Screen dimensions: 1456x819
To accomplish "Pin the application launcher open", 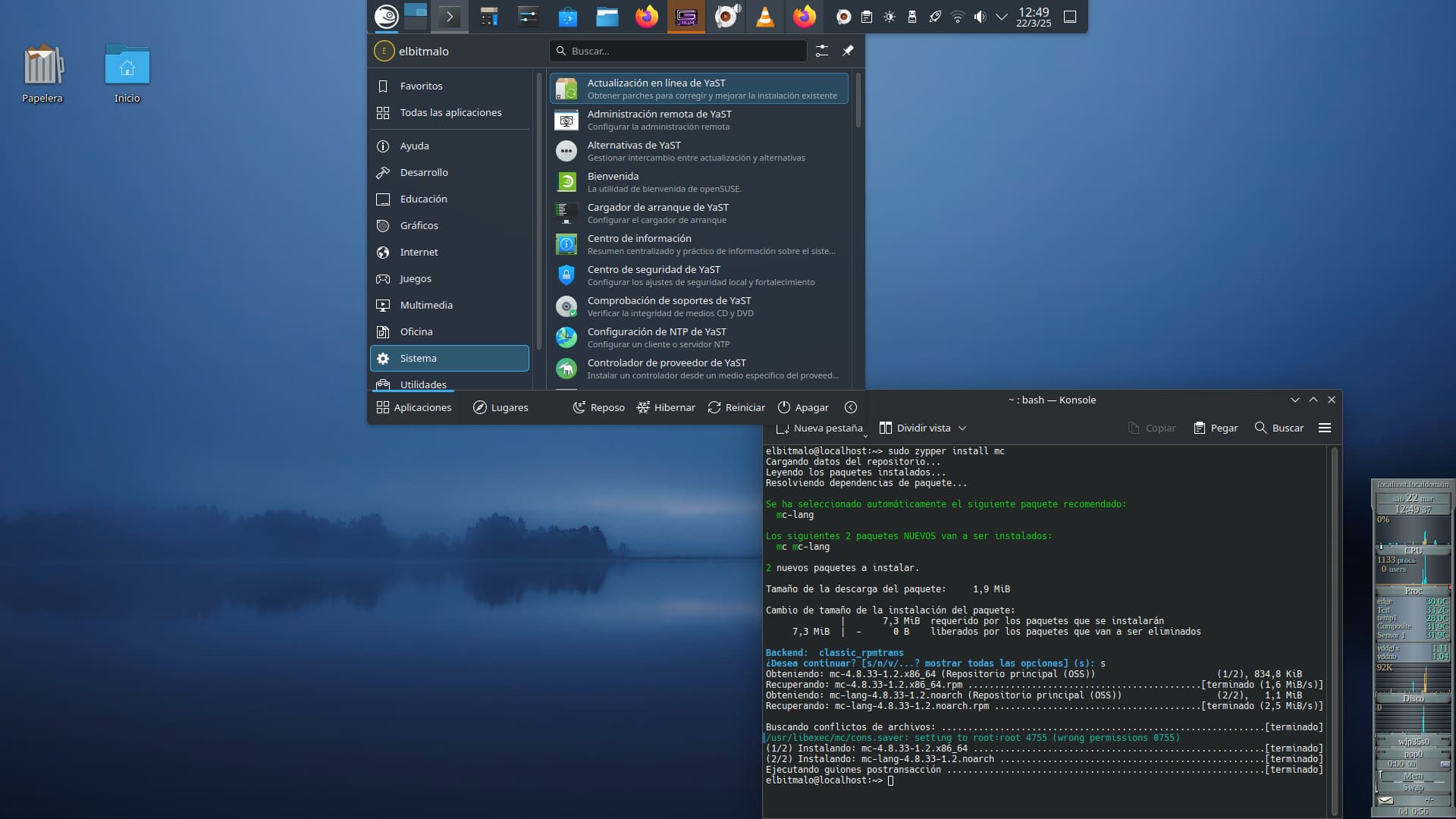I will click(848, 51).
